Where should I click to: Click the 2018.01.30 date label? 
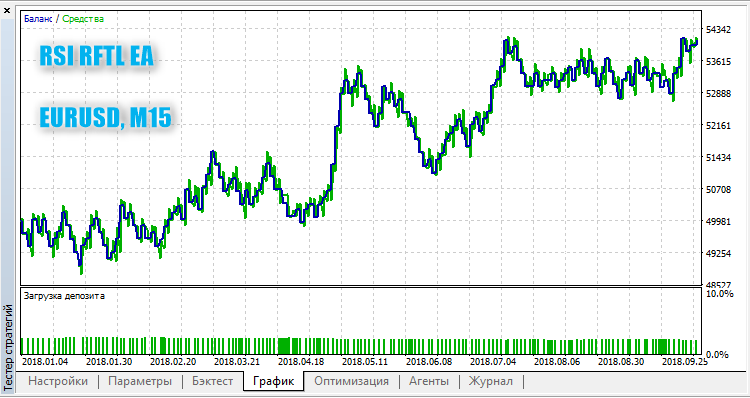click(109, 361)
